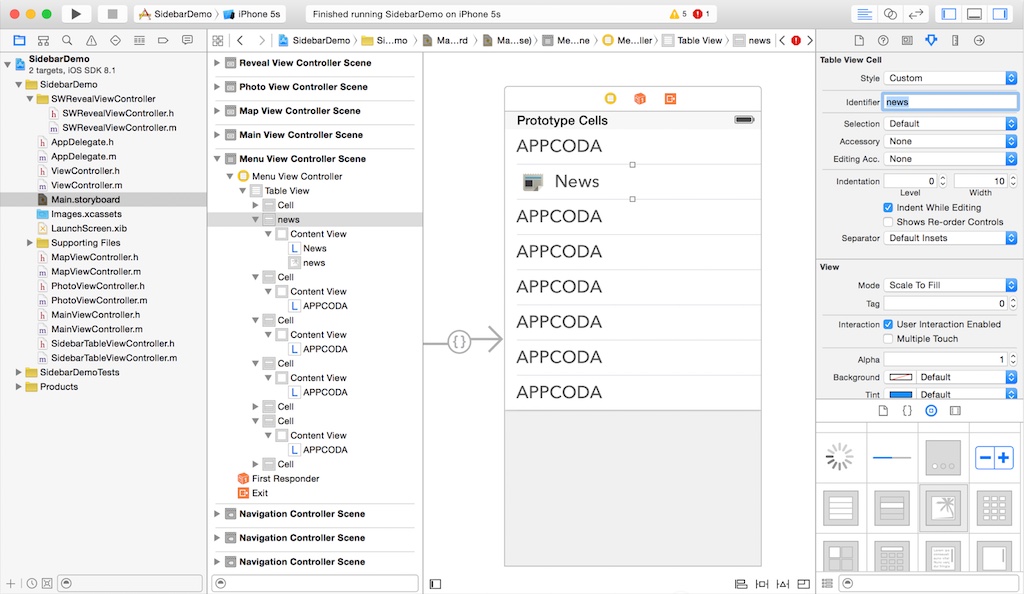Select Table View in the jump bar
This screenshot has height=594, width=1024.
(702, 42)
